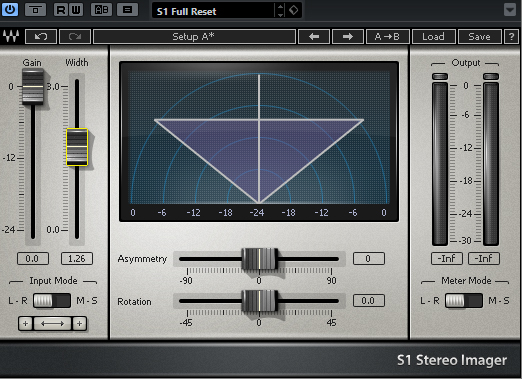The image size is (522, 379).
Task: Click the Undo arrow button
Action: coord(41,37)
